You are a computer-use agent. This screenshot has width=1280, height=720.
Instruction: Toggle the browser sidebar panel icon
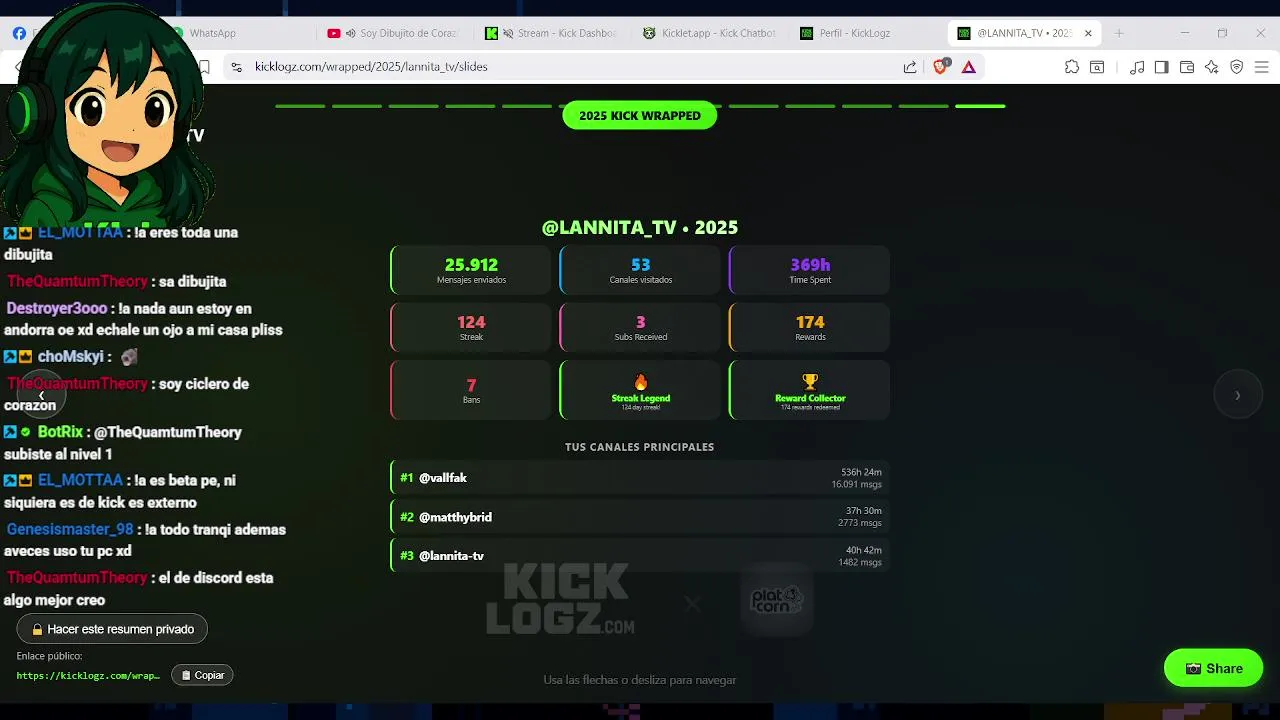coord(1161,67)
